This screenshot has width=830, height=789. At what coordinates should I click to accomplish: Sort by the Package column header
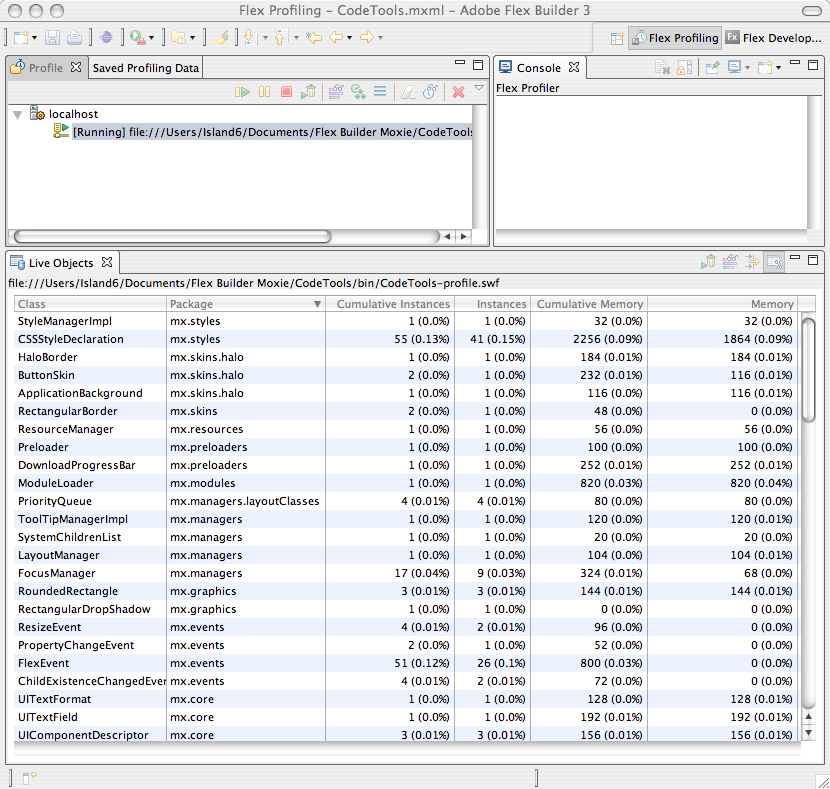point(246,304)
